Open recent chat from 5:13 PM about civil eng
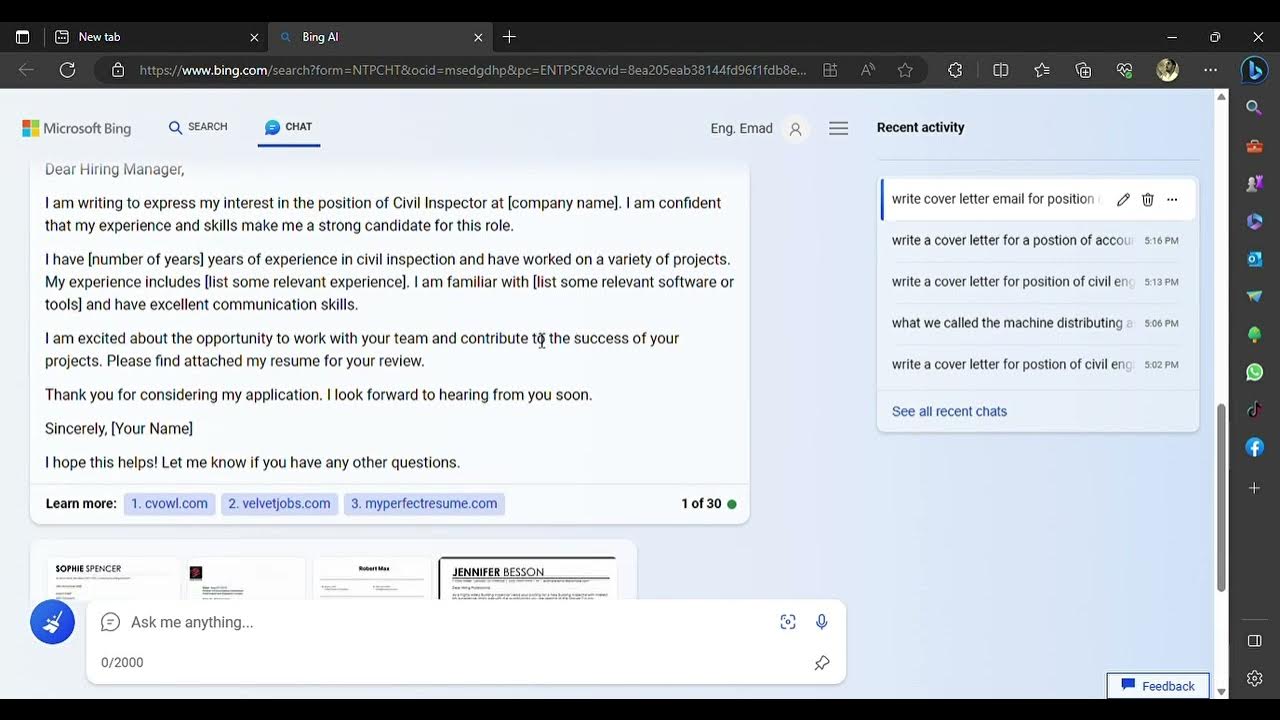The height and width of the screenshot is (720, 1280). (1036, 282)
